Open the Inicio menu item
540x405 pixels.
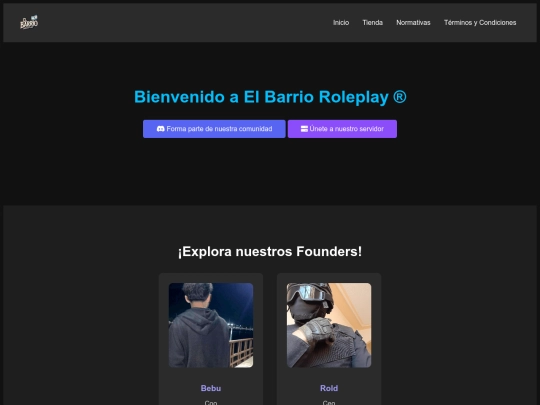point(341,23)
